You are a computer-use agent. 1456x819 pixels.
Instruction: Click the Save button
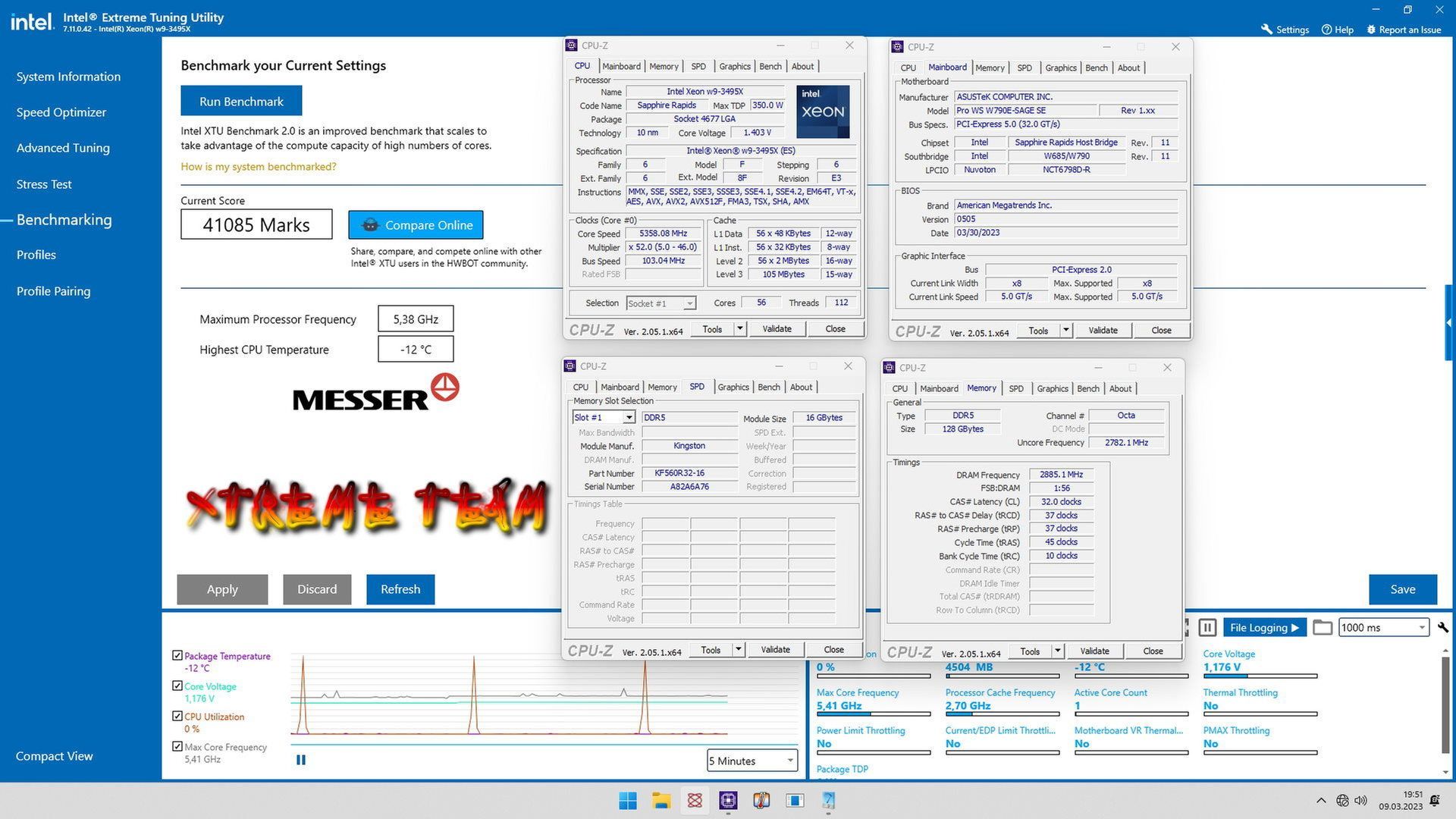pyautogui.click(x=1402, y=589)
